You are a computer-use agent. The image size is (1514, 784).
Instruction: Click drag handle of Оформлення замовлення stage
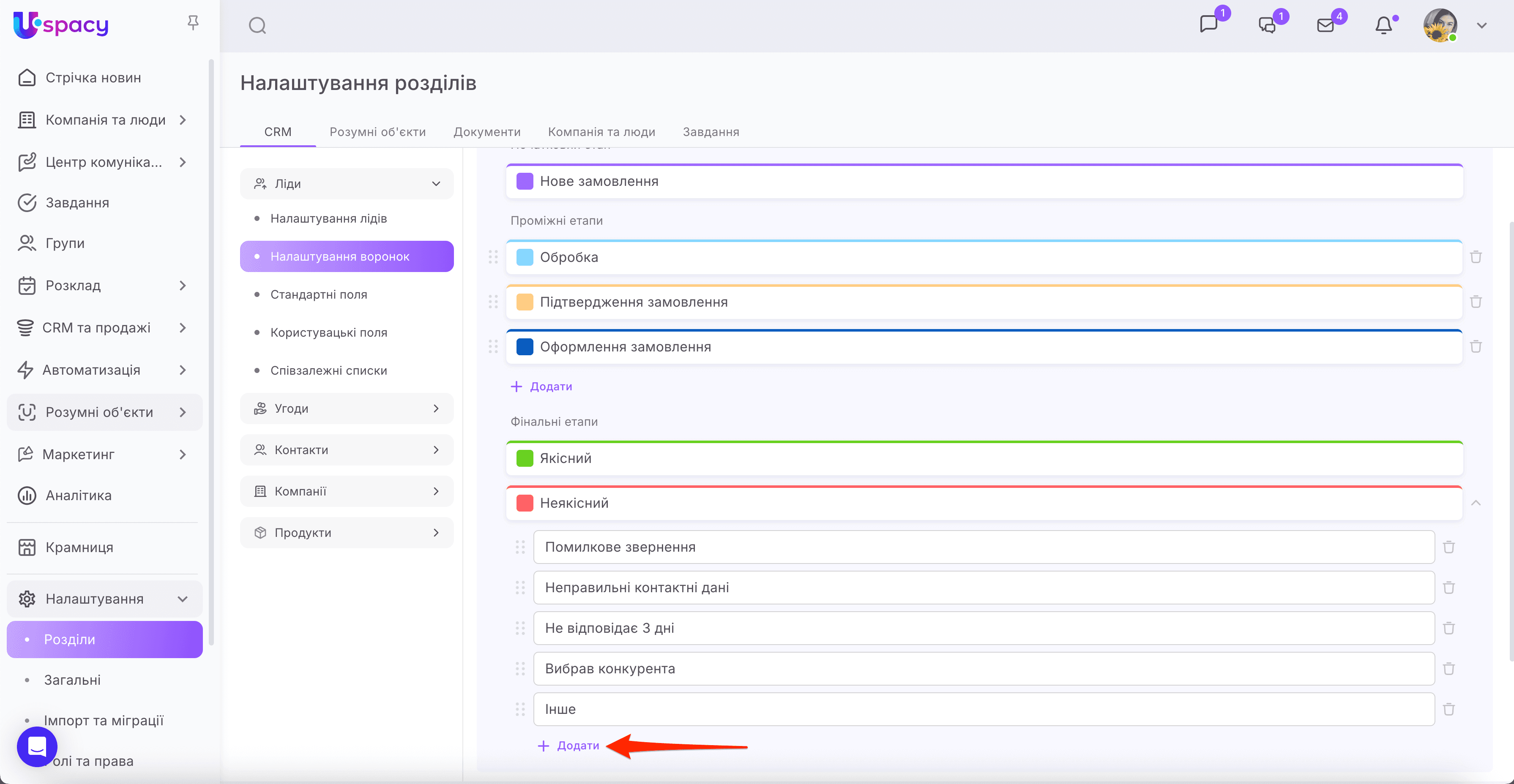(493, 347)
